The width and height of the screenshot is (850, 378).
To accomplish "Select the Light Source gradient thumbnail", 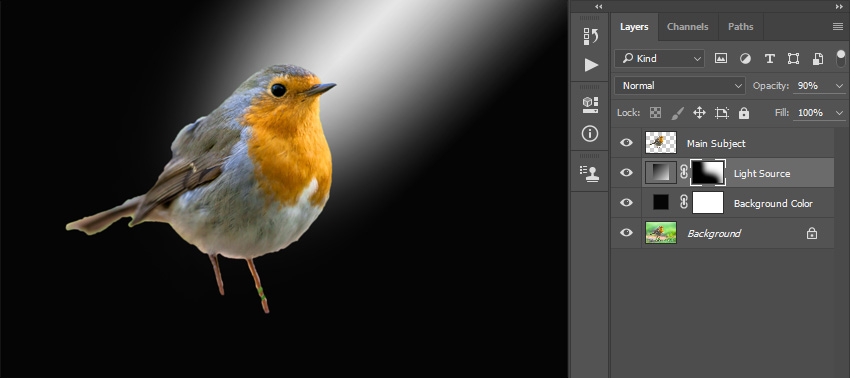I will pos(661,172).
